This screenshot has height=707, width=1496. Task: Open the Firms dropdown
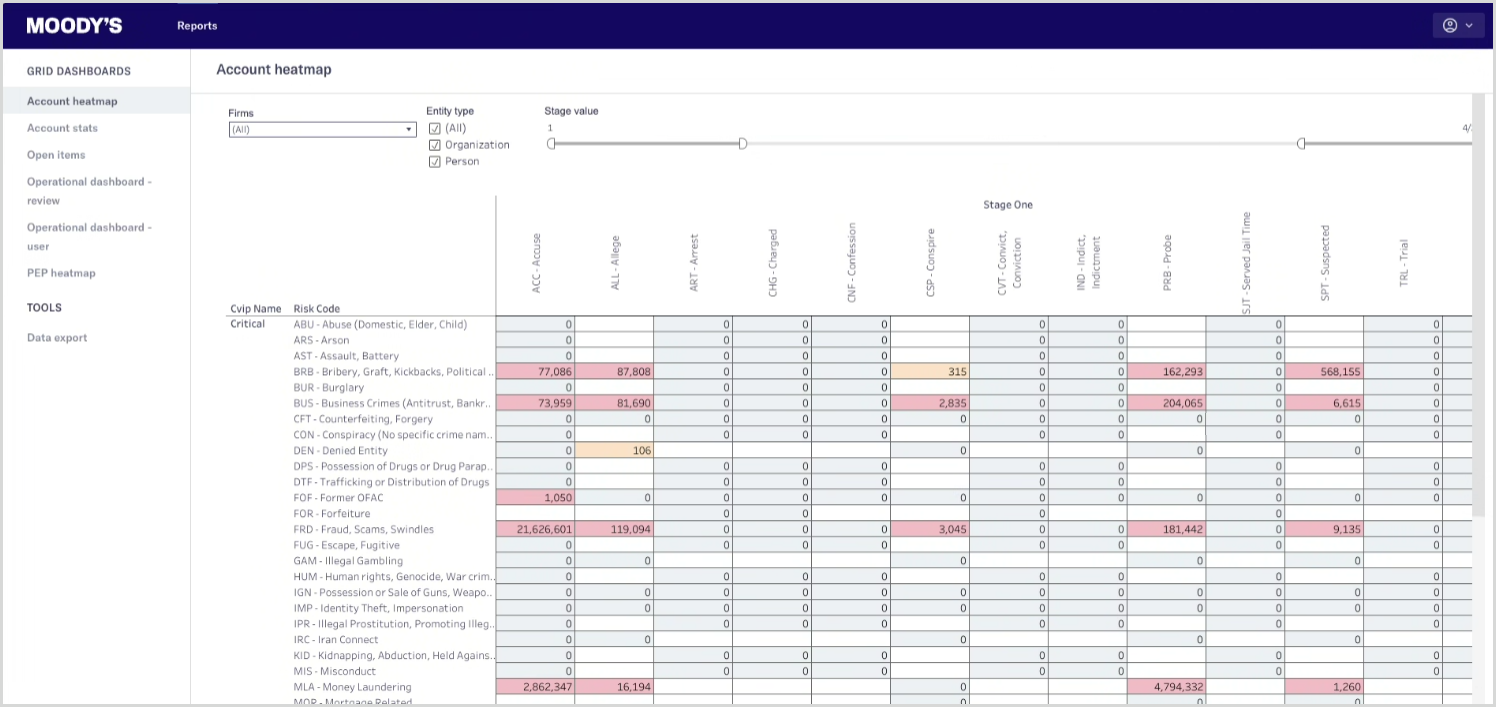(322, 129)
